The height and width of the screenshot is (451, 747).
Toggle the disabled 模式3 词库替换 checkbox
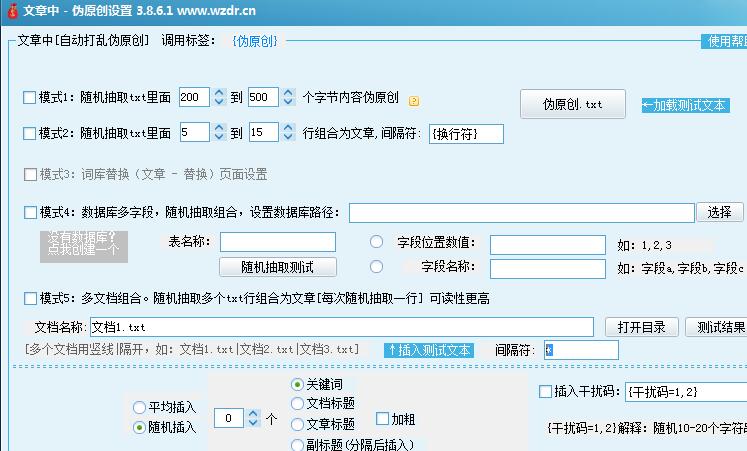[30, 174]
